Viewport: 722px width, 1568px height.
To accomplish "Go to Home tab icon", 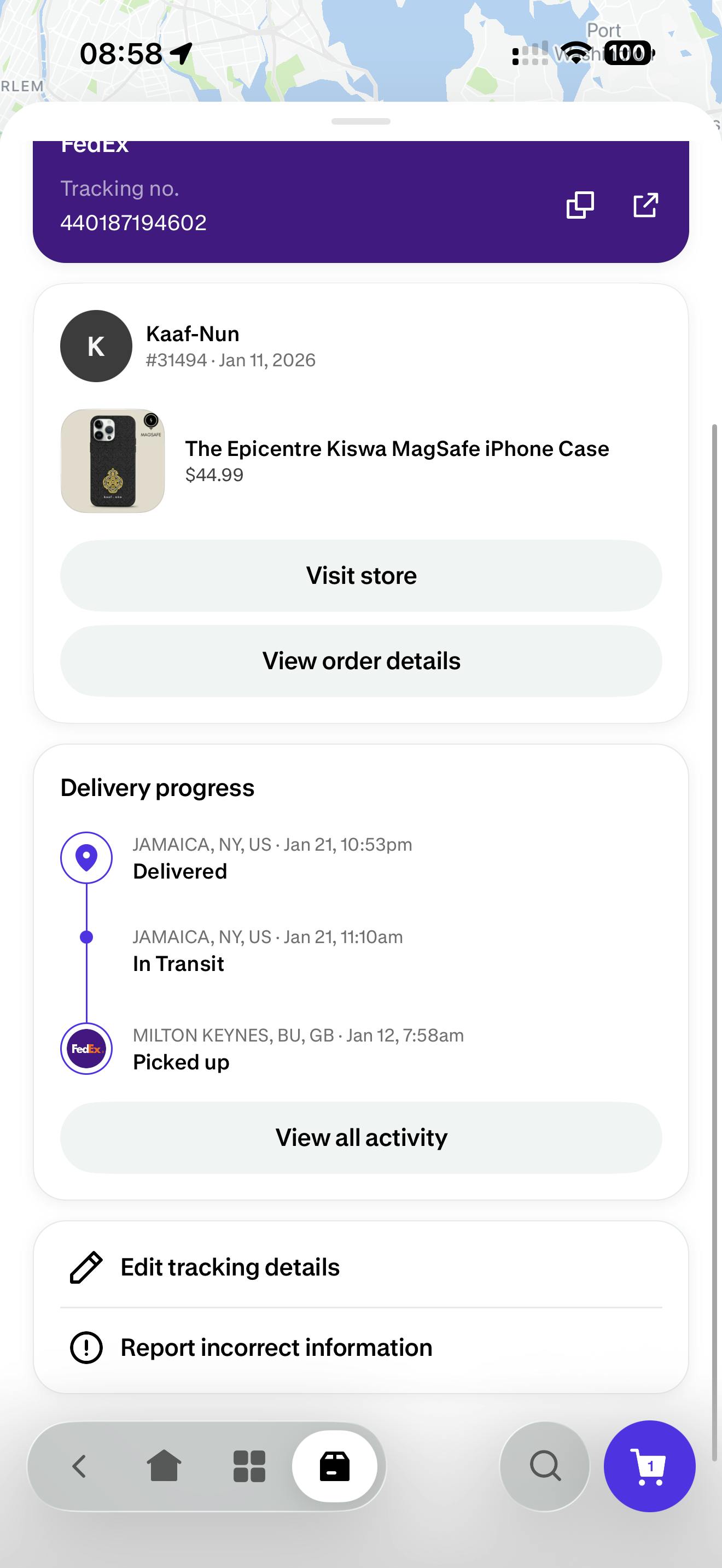I will 165,1466.
